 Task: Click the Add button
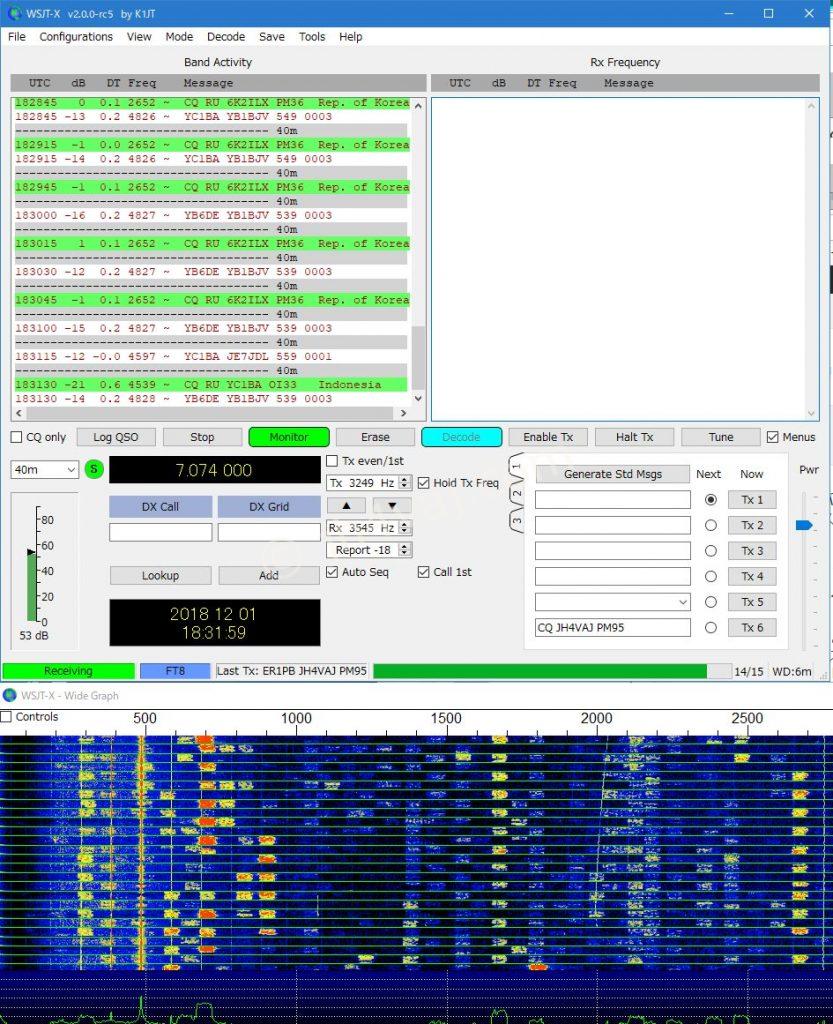point(269,575)
